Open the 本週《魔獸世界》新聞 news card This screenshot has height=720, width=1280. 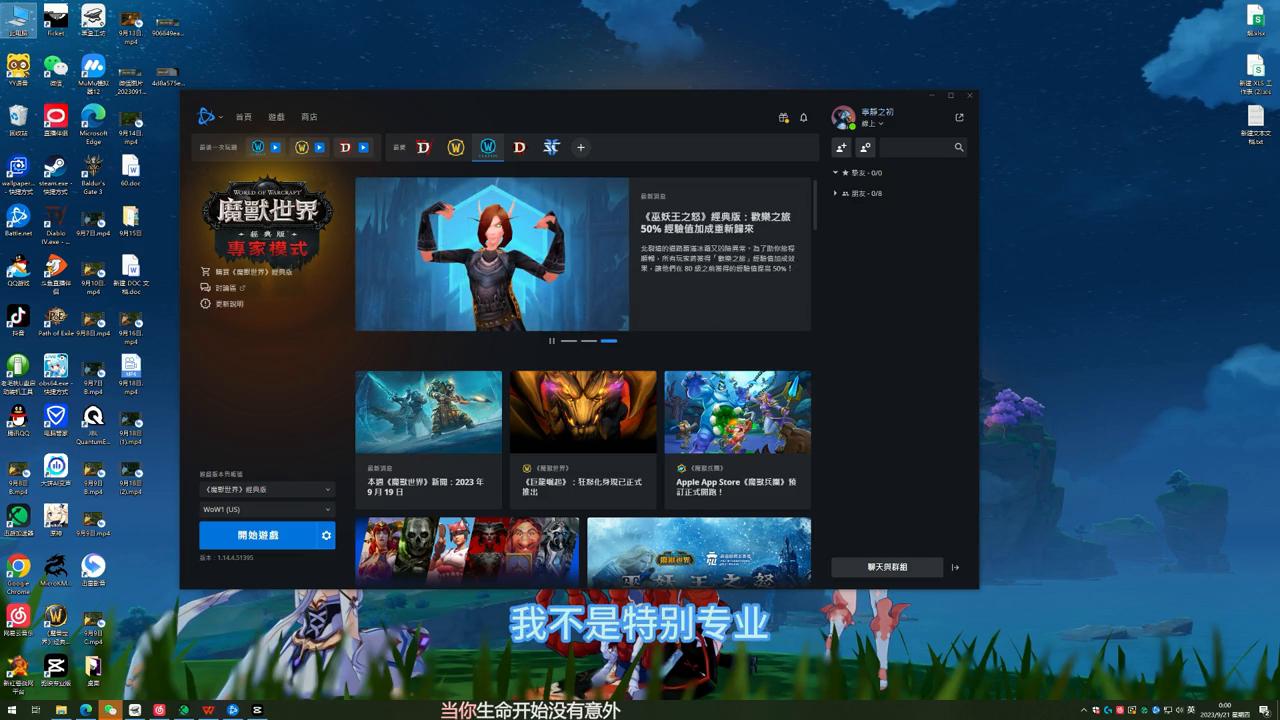[x=428, y=440]
